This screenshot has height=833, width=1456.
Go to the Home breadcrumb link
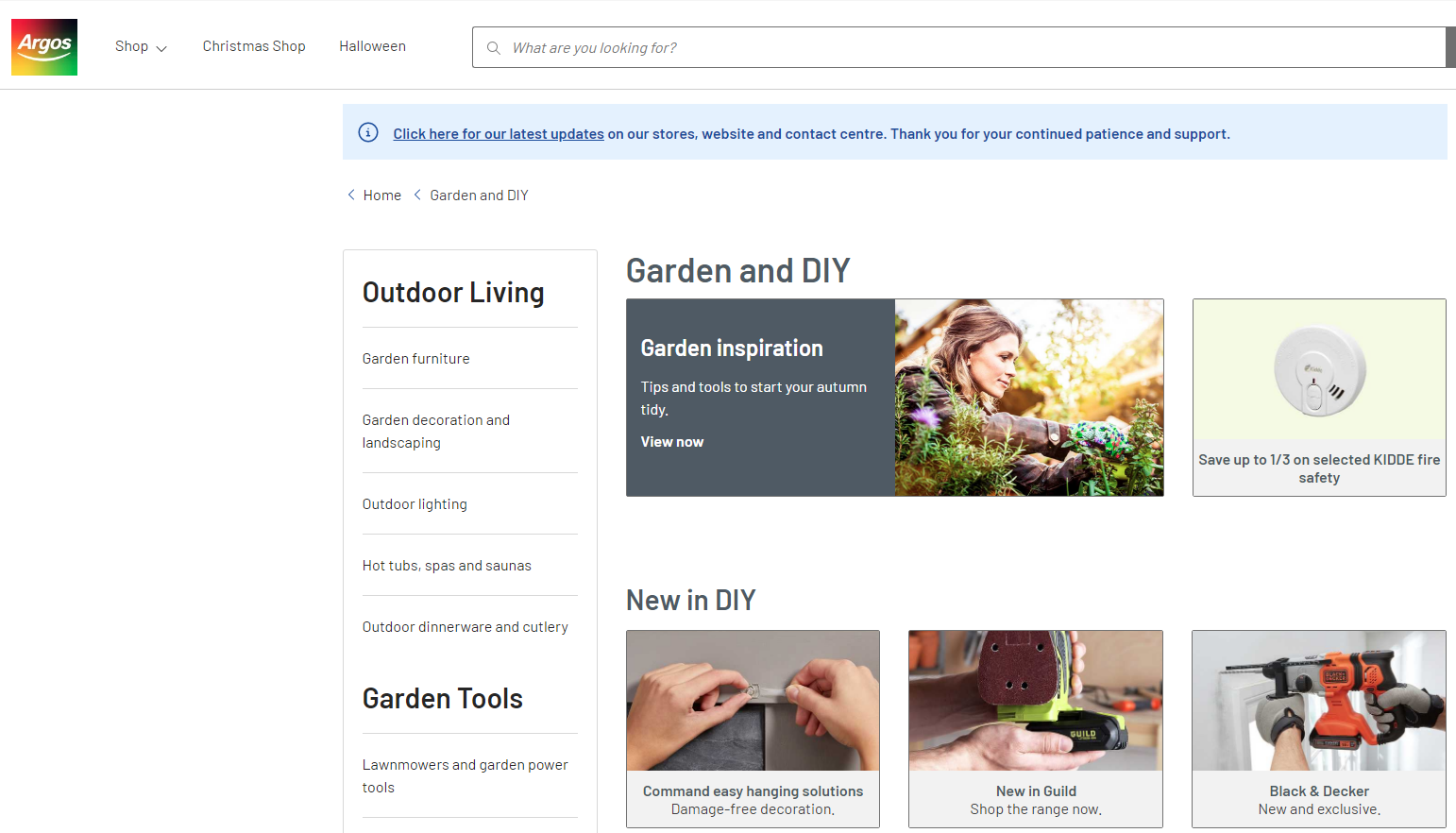click(x=381, y=195)
